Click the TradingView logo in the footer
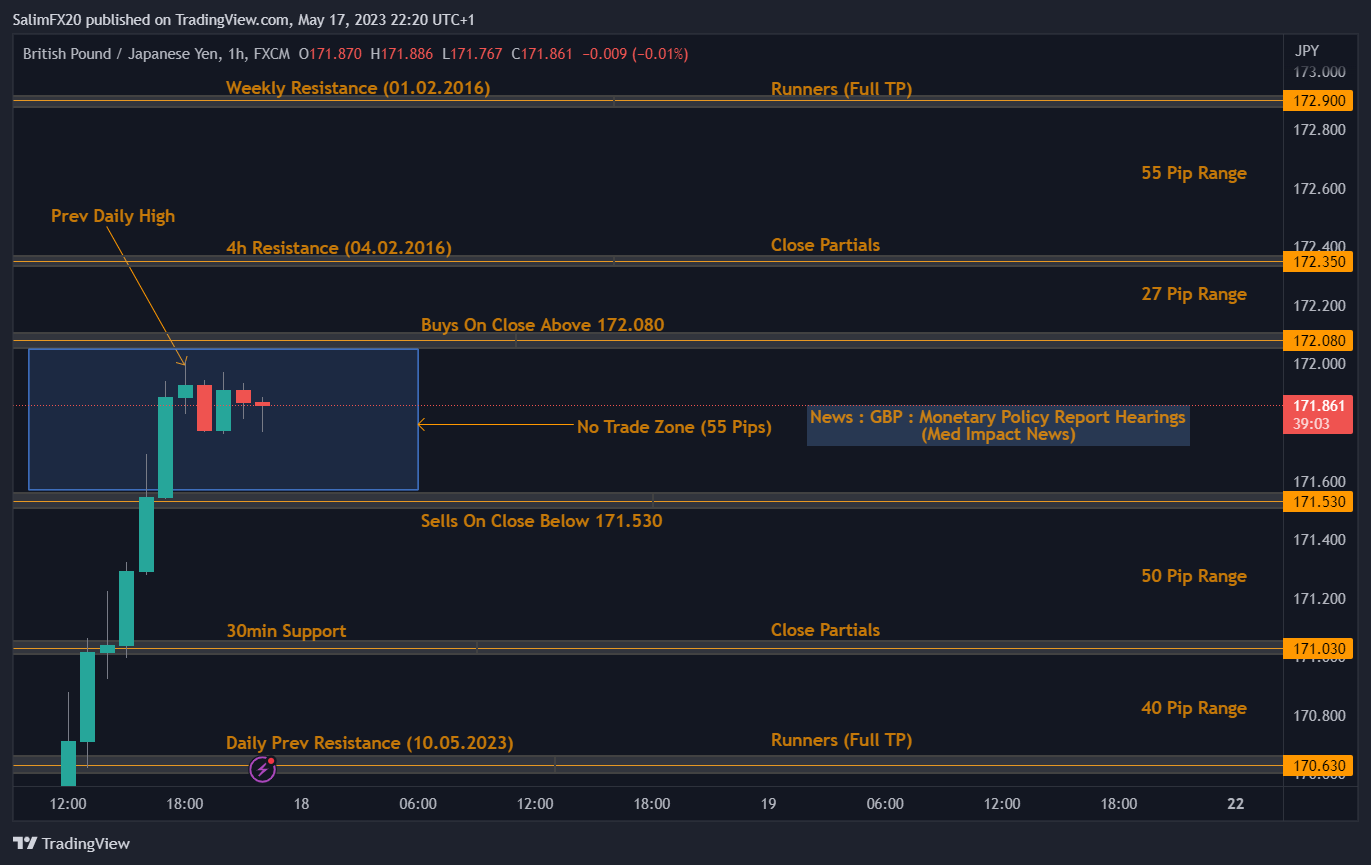The image size is (1371, 865). point(71,843)
